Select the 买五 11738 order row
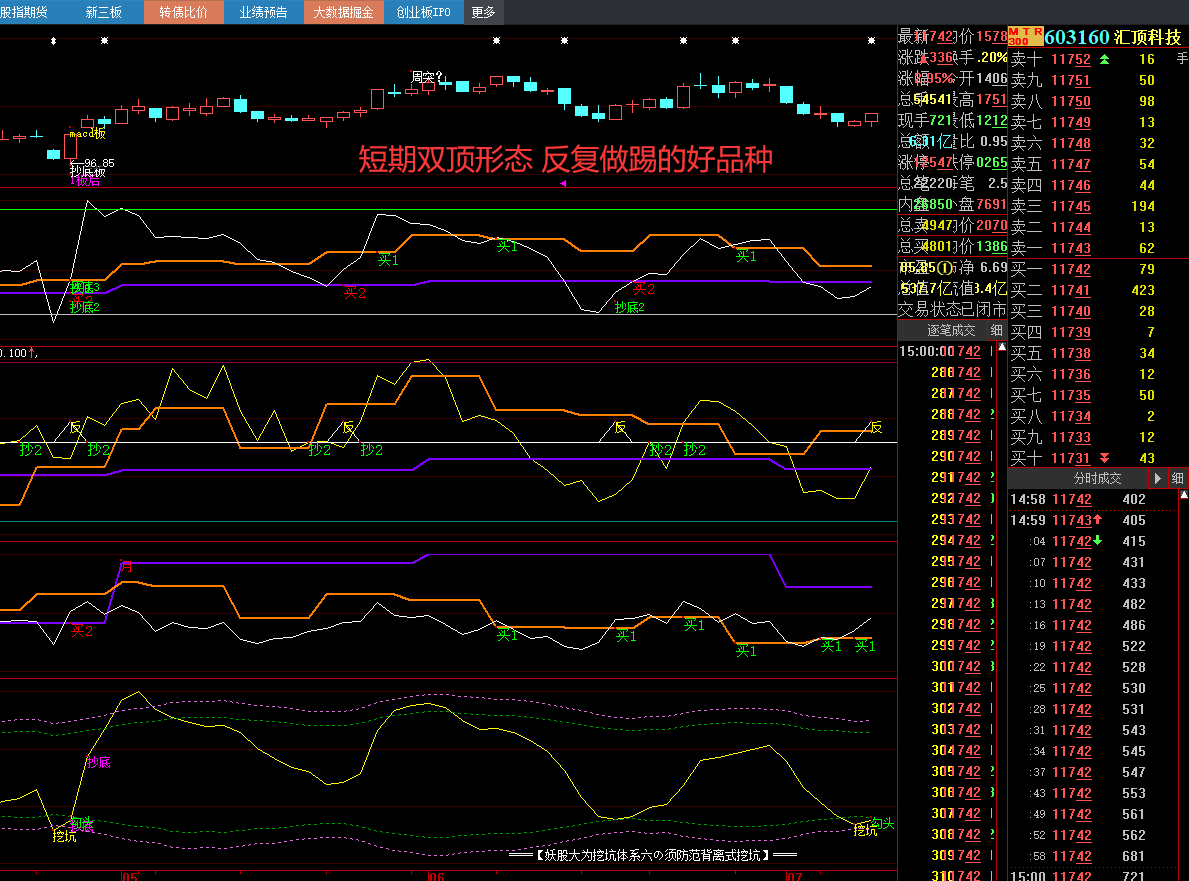This screenshot has height=881, width=1189. [x=1098, y=353]
